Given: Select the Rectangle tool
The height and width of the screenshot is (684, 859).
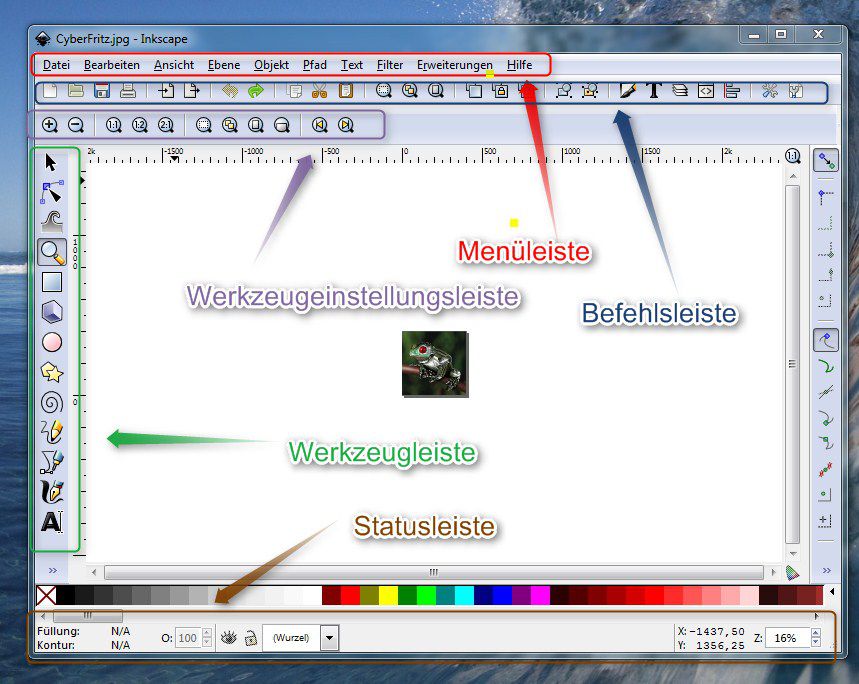Looking at the screenshot, I should click(x=52, y=282).
